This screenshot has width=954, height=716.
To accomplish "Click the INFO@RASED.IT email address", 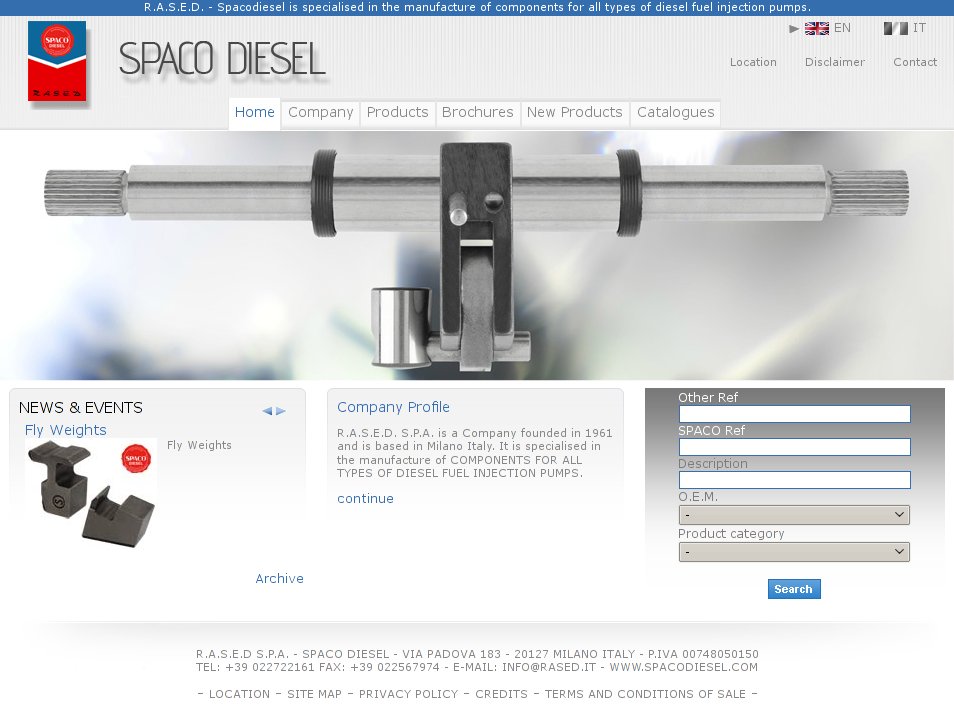I will click(549, 667).
